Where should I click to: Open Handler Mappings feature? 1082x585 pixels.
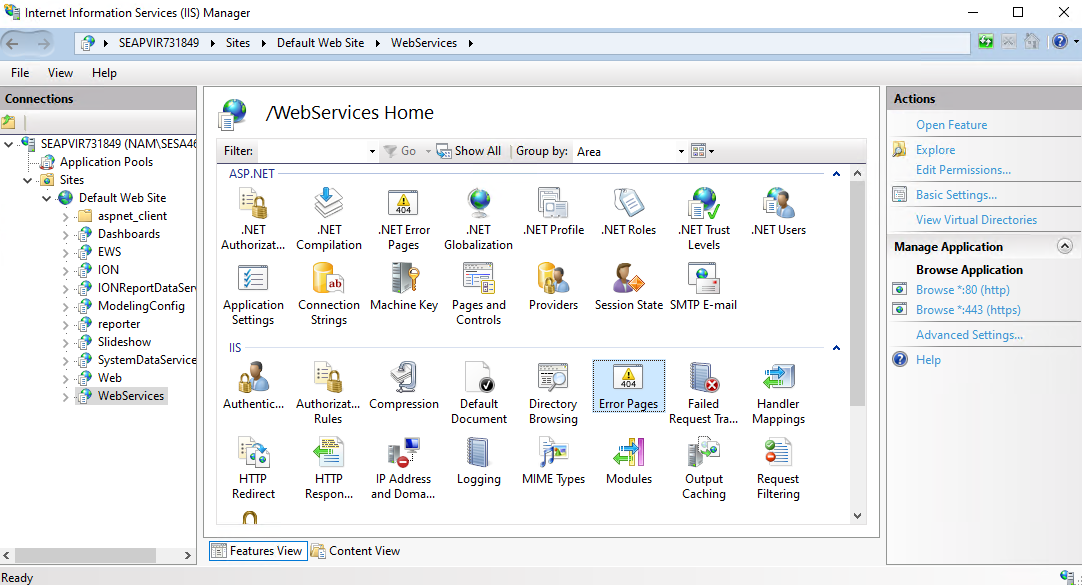(x=778, y=393)
